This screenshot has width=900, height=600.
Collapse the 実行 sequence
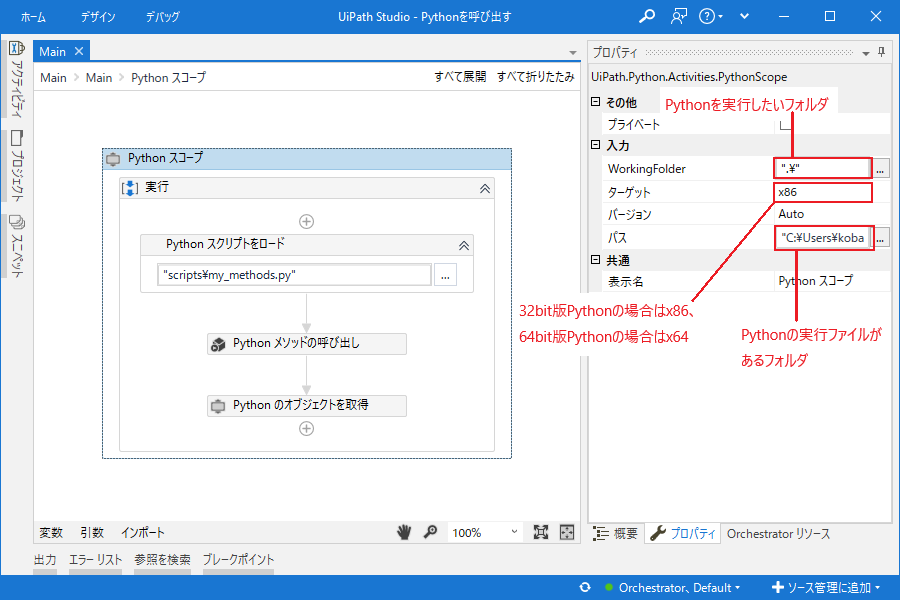click(x=485, y=188)
